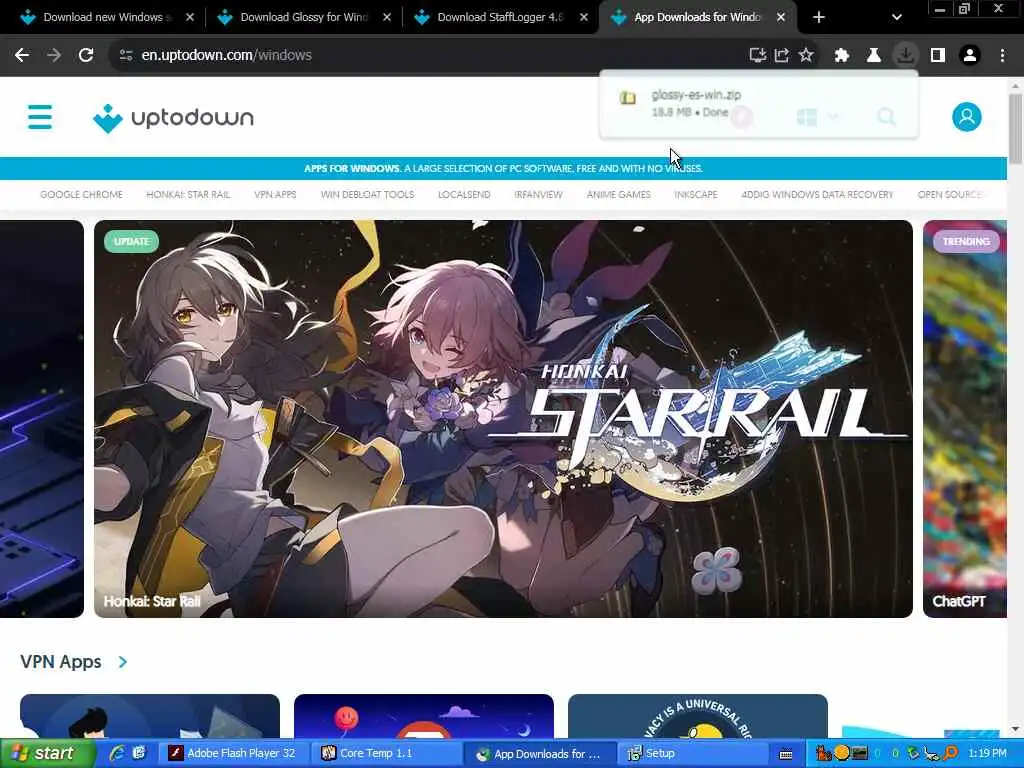Expand the tab search chevron
Viewport: 1024px width, 768px height.
click(x=897, y=18)
